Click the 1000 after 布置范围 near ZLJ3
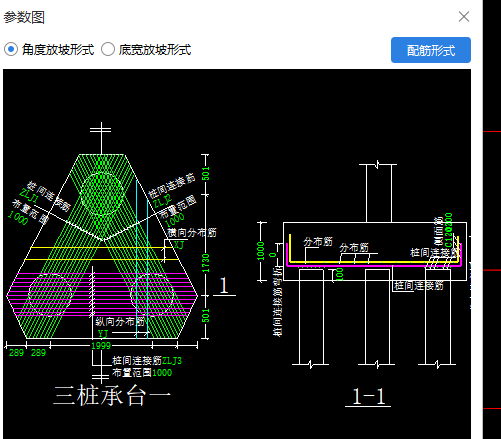501x439 pixels. pos(162,373)
